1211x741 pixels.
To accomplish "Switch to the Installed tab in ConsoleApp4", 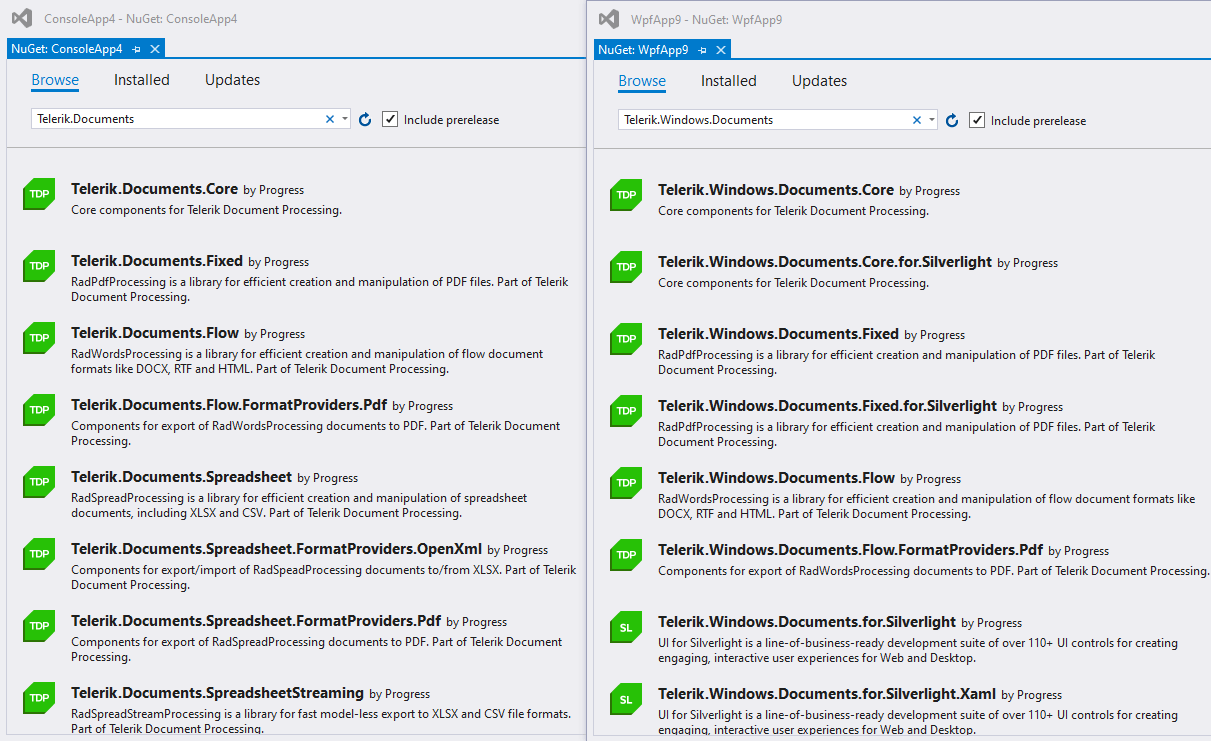I will pyautogui.click(x=141, y=79).
